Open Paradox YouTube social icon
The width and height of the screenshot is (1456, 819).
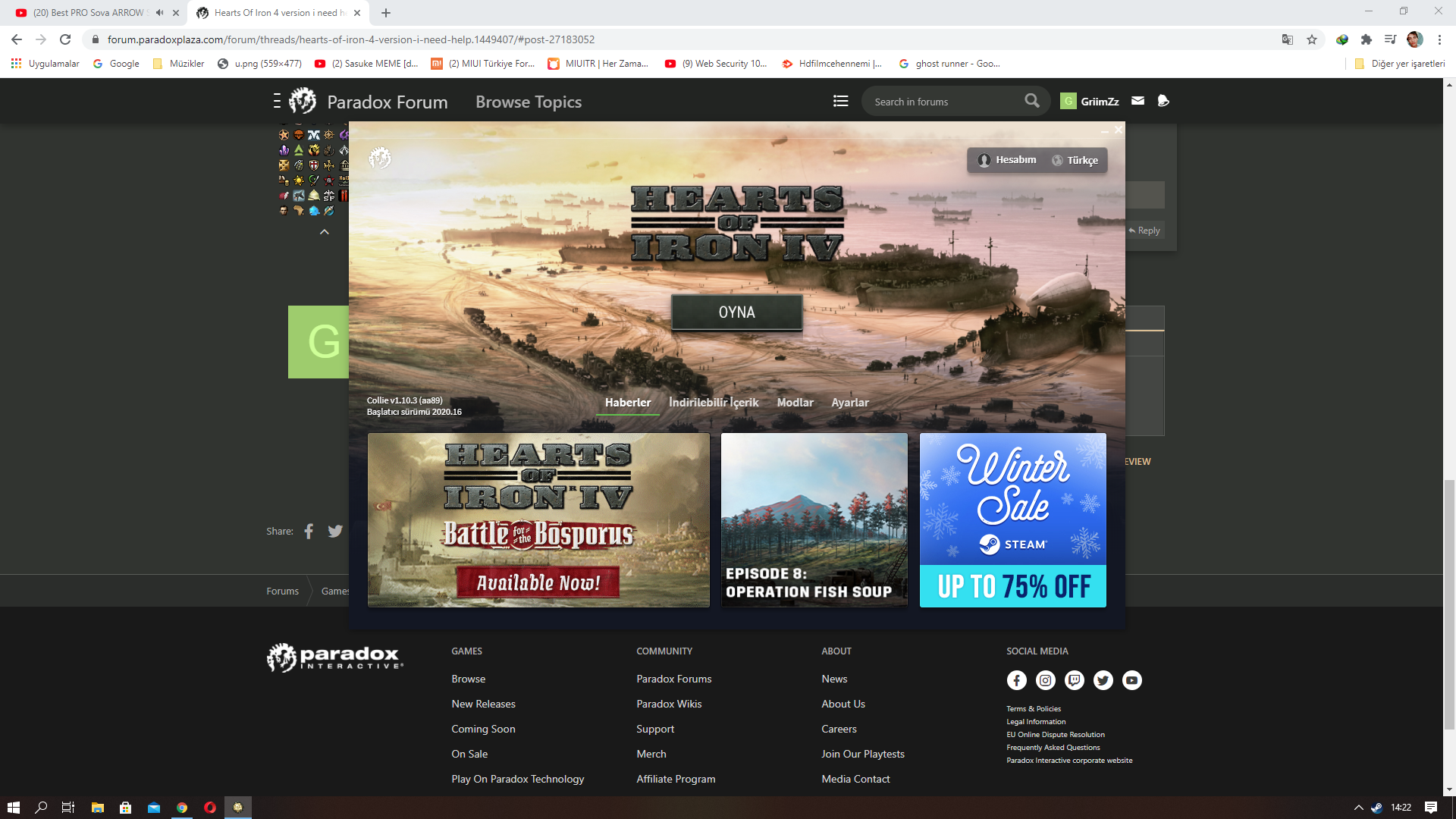pos(1131,680)
